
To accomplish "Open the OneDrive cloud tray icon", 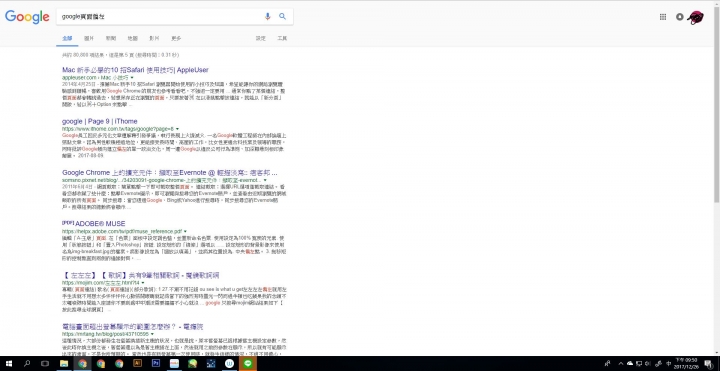I will (630, 364).
